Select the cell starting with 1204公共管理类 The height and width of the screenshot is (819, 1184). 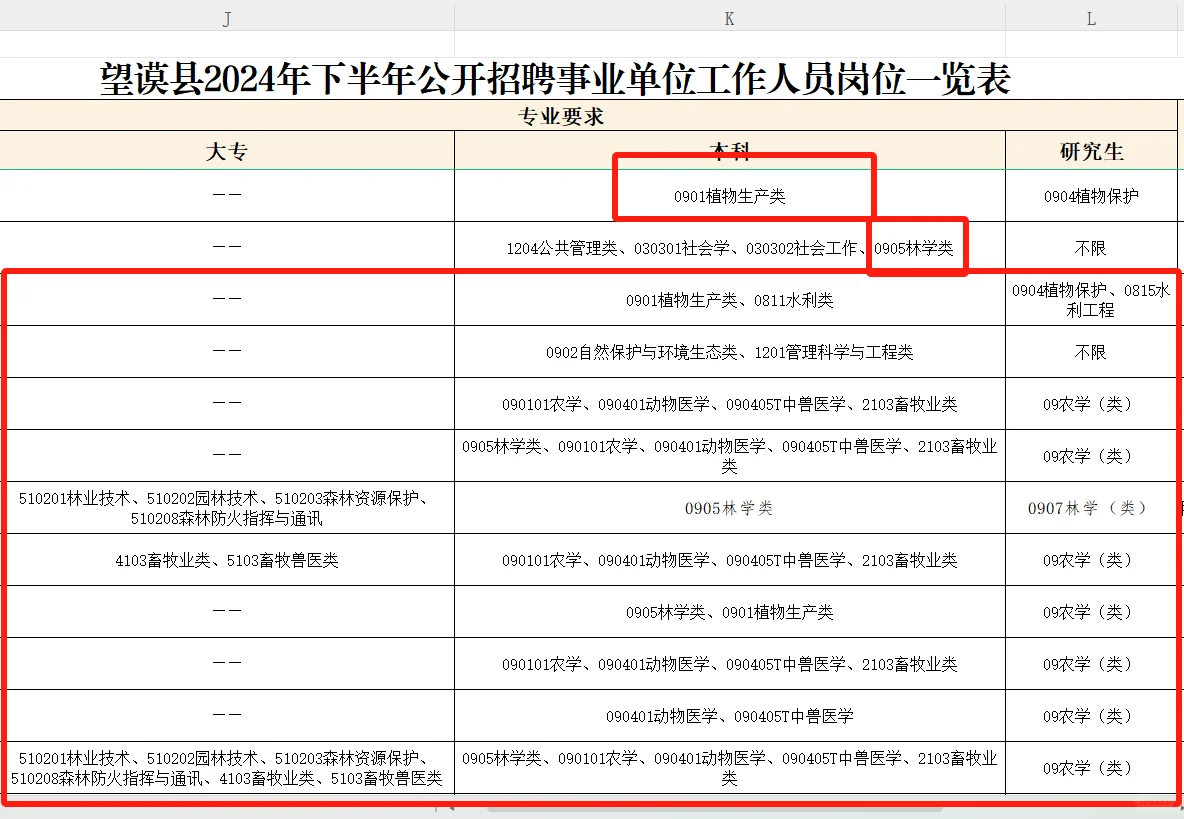click(x=729, y=248)
